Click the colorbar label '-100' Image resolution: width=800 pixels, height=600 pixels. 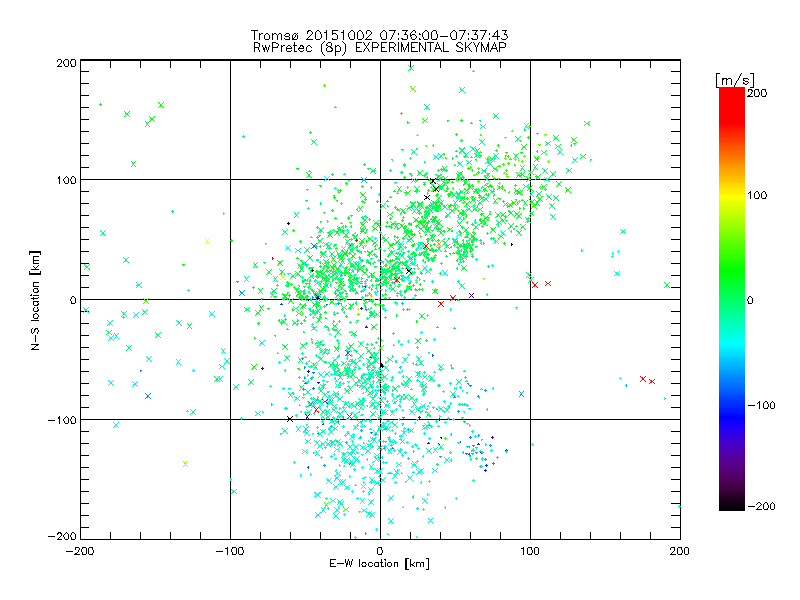coord(761,405)
